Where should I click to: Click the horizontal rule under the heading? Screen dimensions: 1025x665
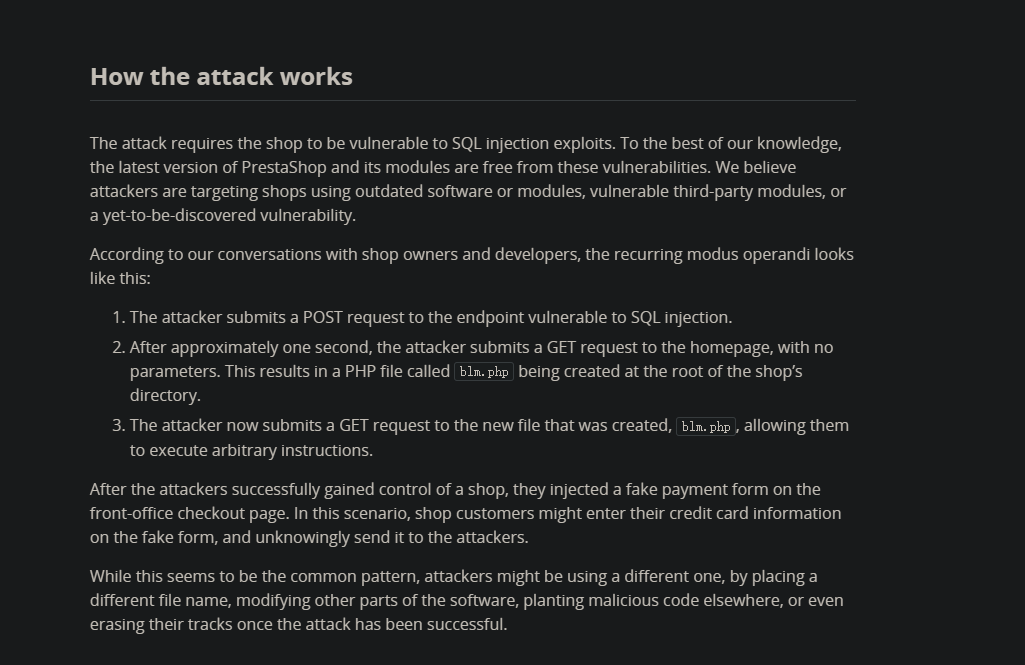473,101
